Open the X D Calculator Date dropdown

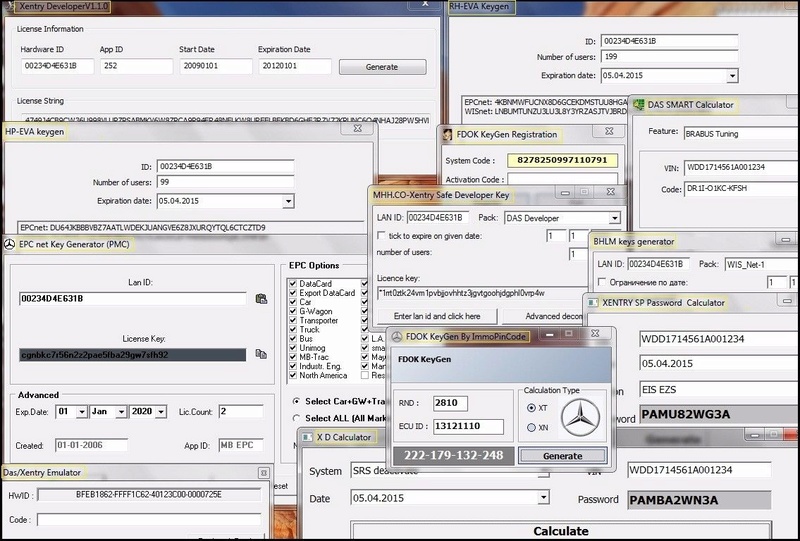pyautogui.click(x=543, y=497)
